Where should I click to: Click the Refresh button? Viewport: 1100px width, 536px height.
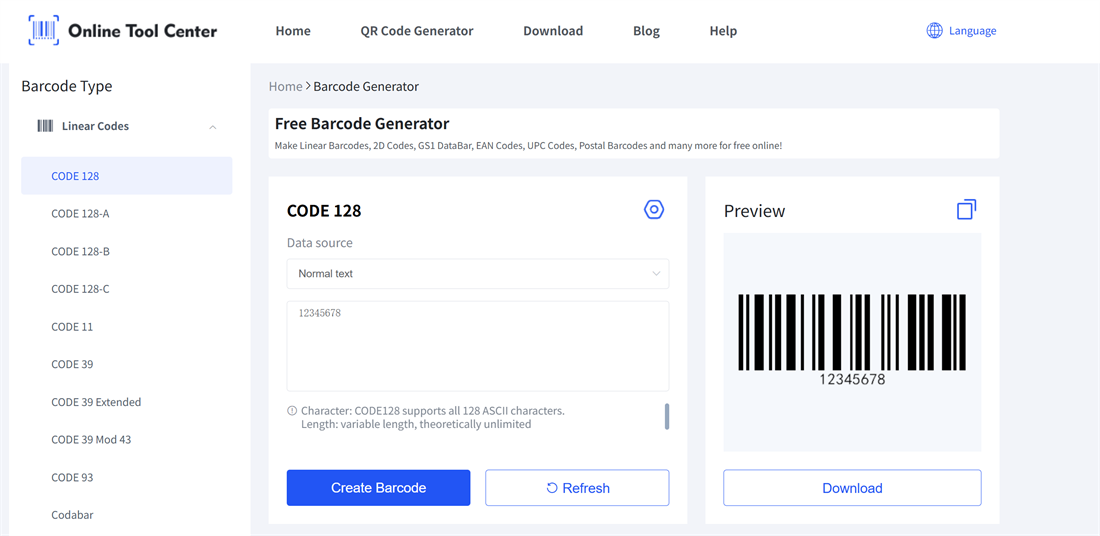tap(577, 488)
